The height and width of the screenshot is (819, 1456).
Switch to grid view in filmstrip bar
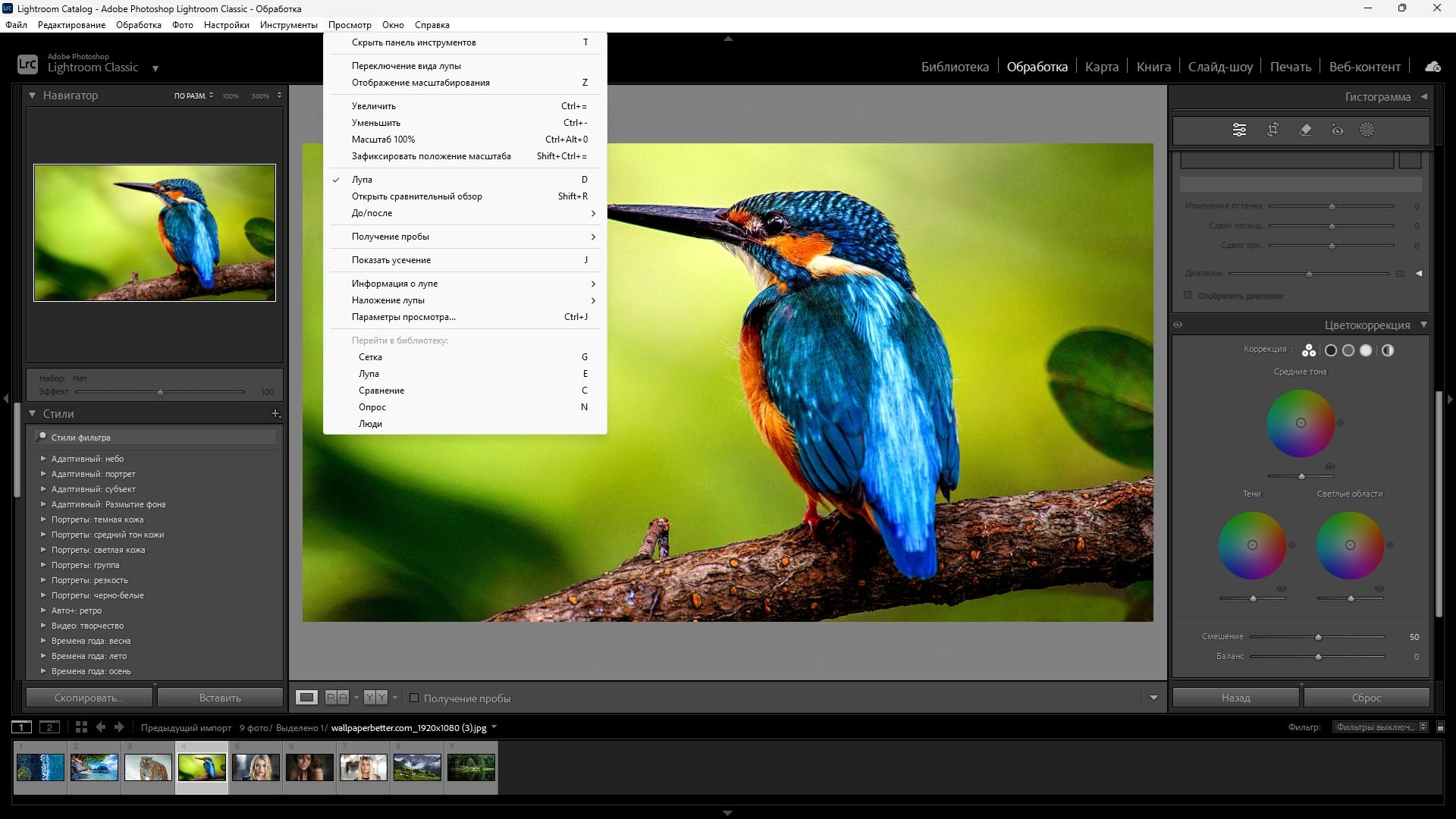81,727
